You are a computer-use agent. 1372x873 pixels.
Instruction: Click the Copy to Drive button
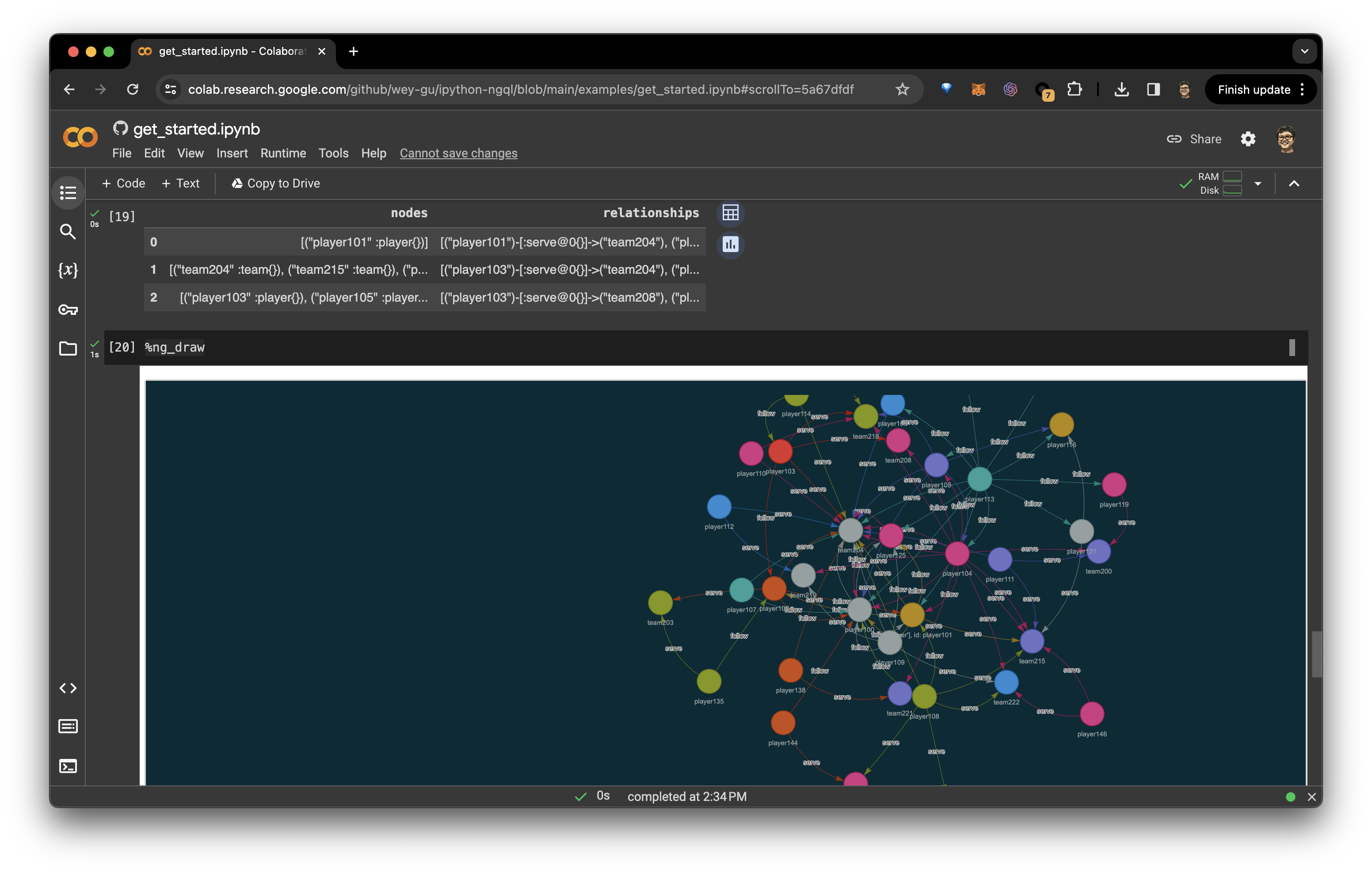(x=276, y=183)
